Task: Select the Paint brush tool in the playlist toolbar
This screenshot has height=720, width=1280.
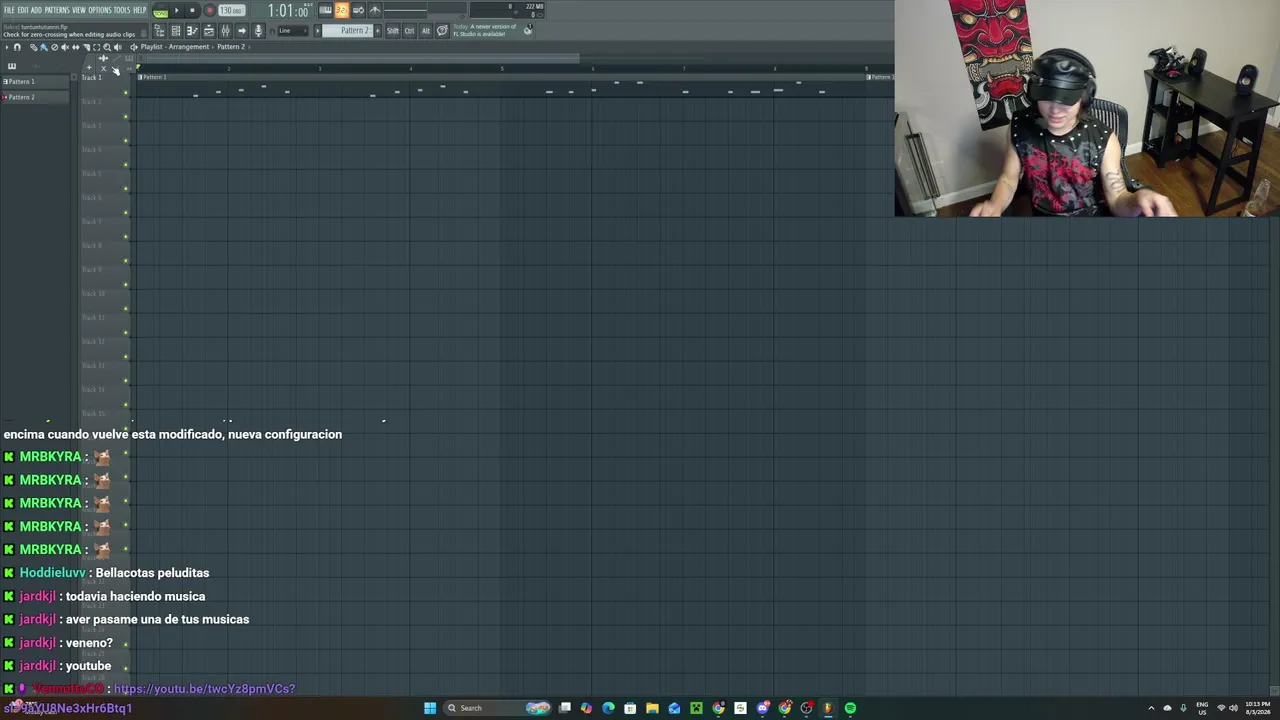Action: [x=43, y=47]
